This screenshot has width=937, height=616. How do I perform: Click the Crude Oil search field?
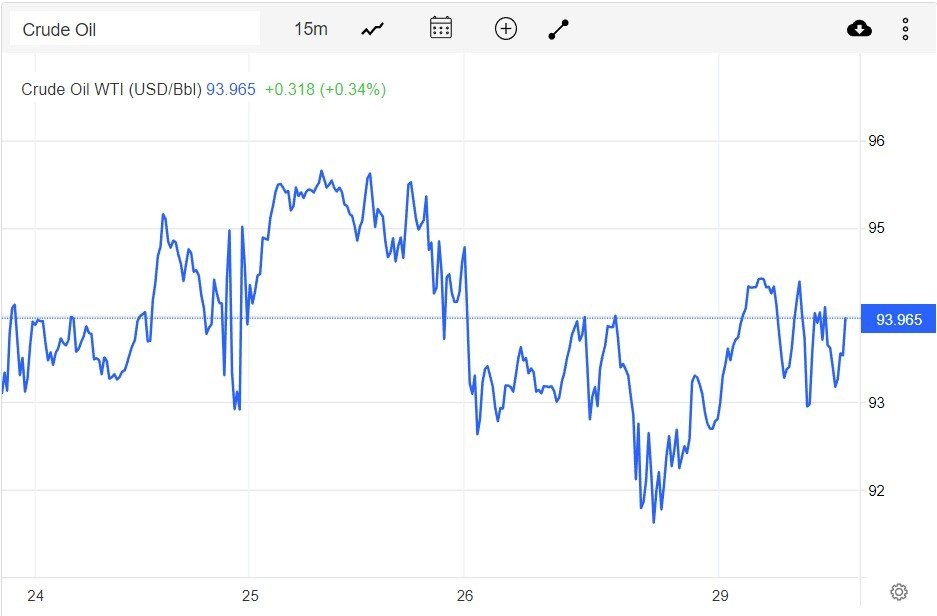(x=134, y=29)
